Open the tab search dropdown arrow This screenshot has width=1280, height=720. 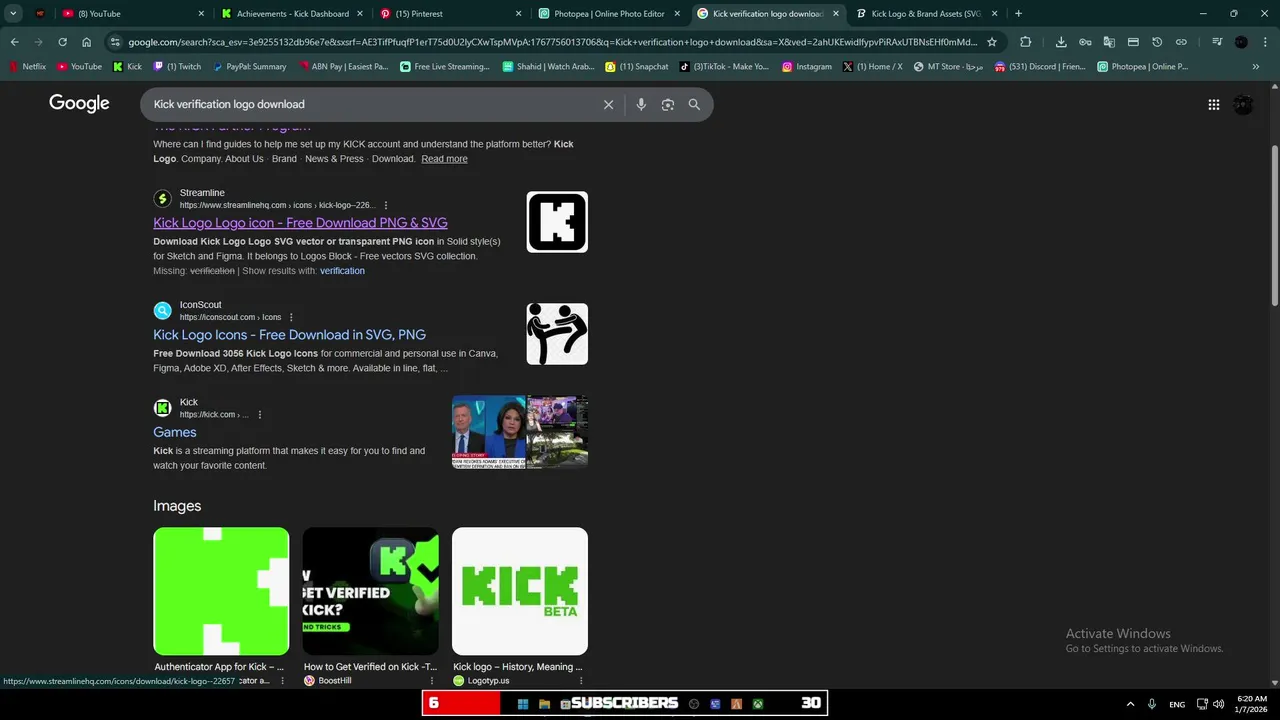(13, 14)
